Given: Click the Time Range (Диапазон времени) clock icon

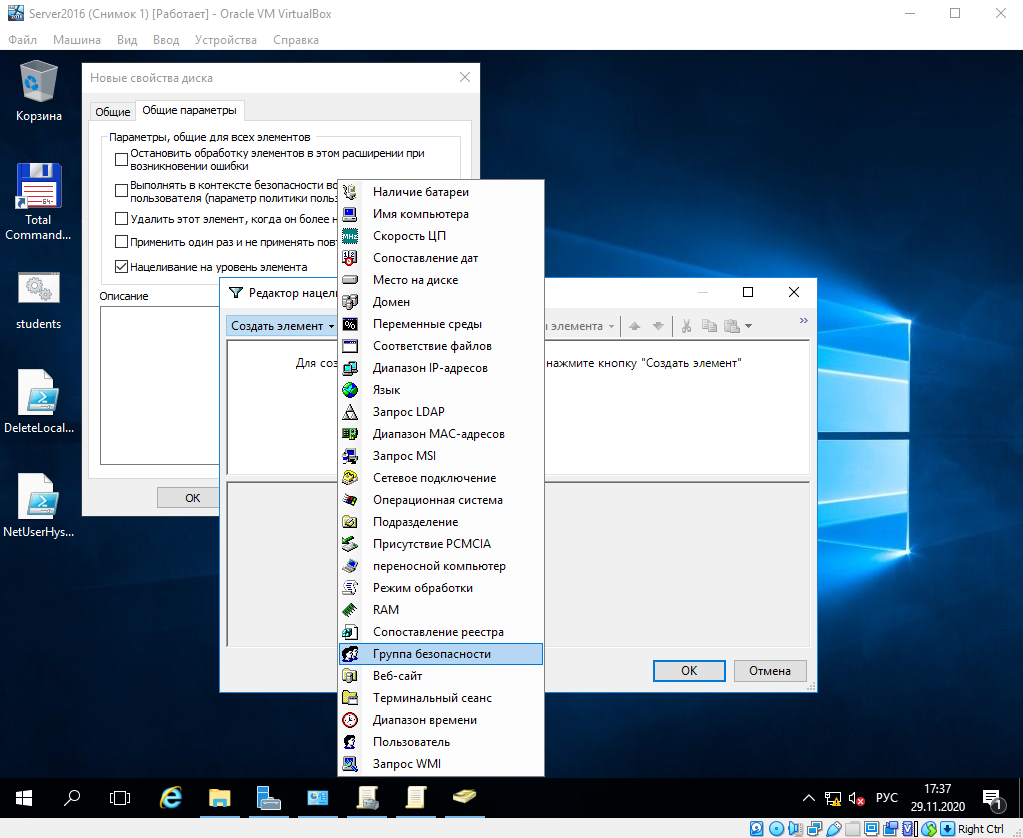Looking at the screenshot, I should point(350,720).
